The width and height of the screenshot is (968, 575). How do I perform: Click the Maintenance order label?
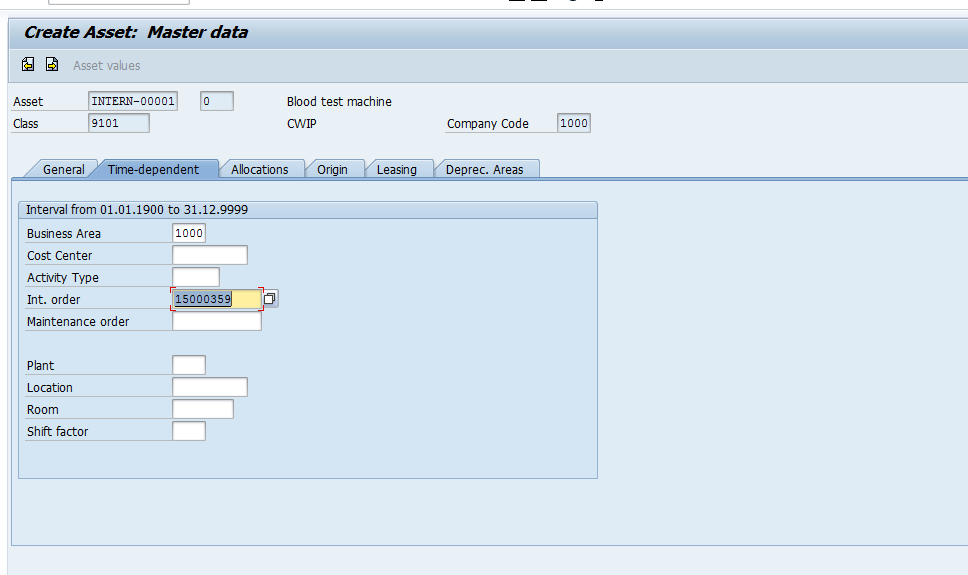point(78,322)
